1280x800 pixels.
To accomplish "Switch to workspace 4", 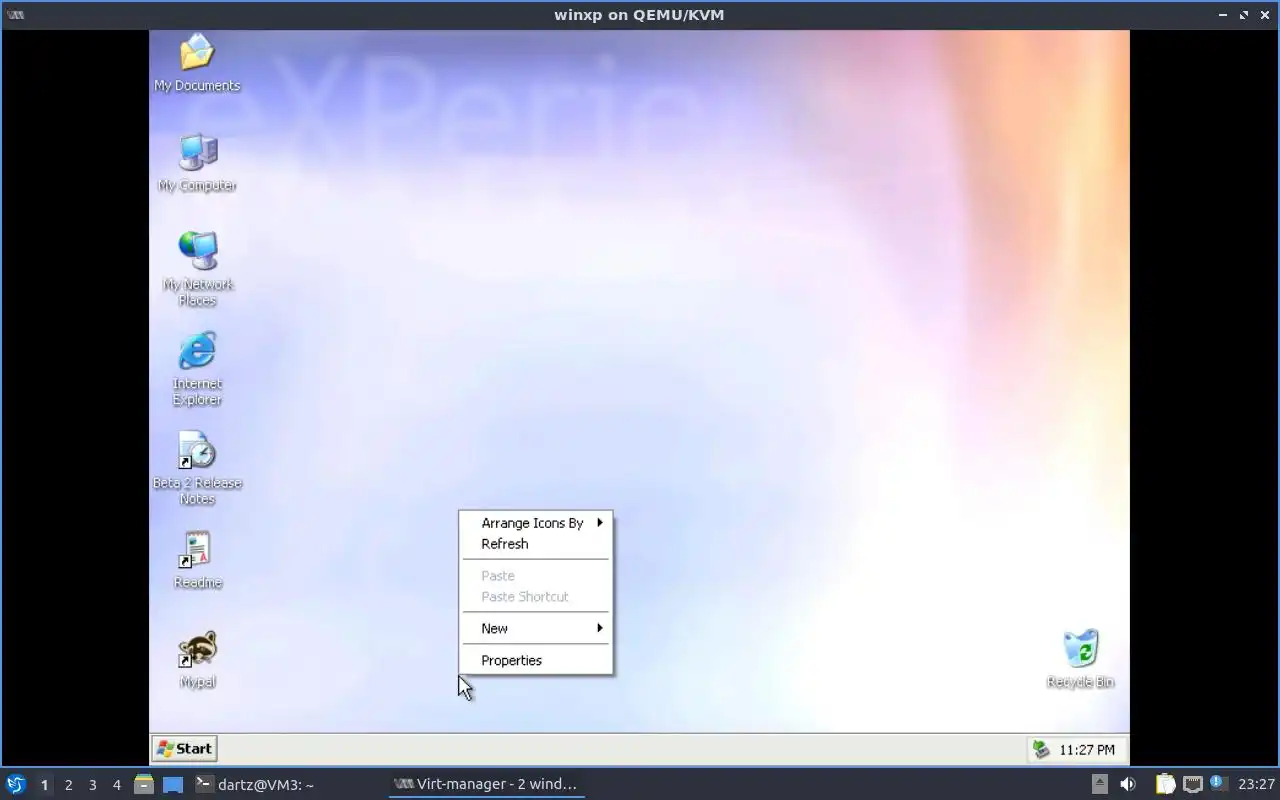I will 116,785.
